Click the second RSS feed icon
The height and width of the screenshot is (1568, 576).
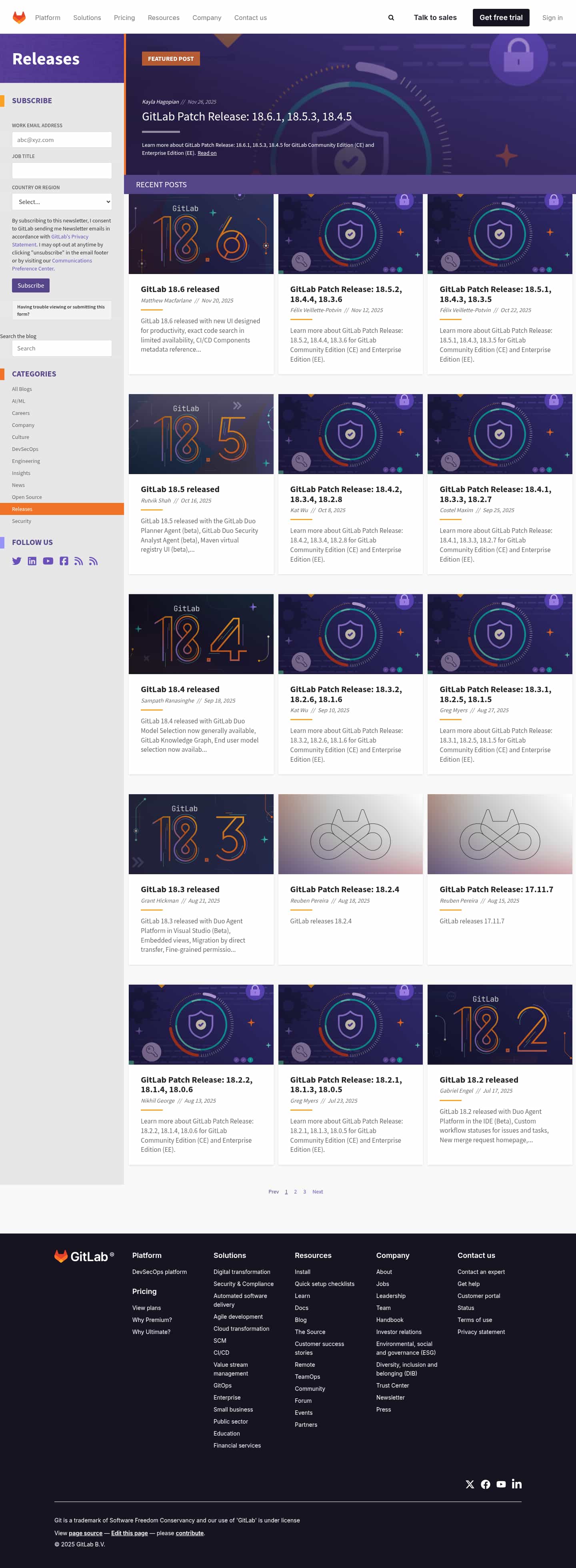[x=93, y=561]
